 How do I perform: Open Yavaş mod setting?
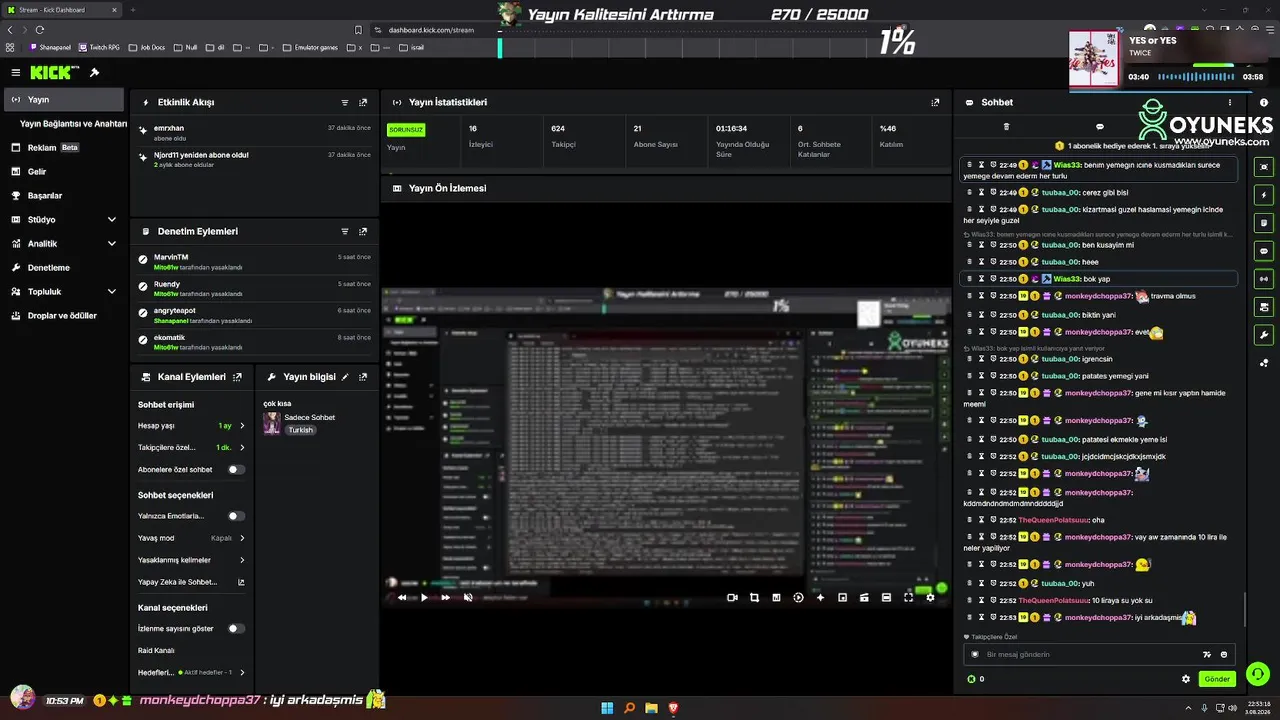pyautogui.click(x=191, y=538)
